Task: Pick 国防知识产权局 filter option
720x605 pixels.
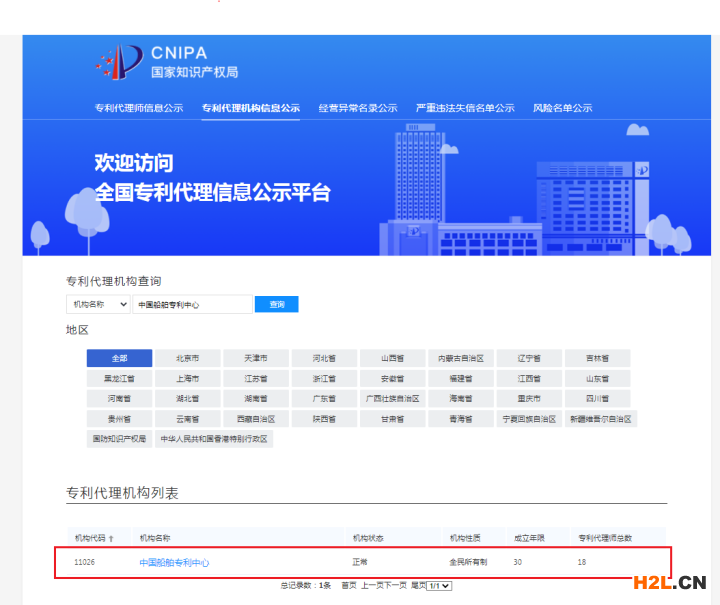Action: 119,439
